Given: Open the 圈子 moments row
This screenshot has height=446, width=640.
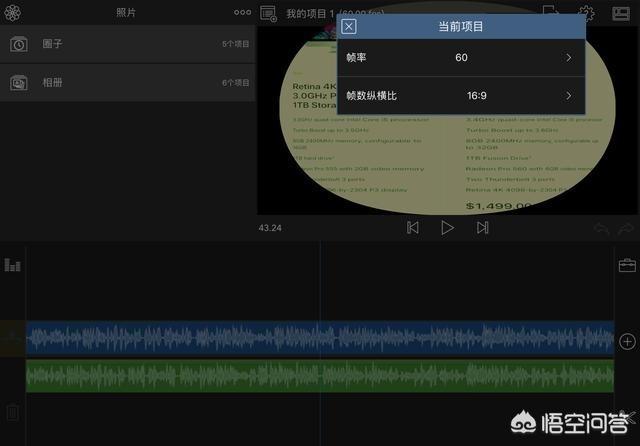Looking at the screenshot, I should click(x=127, y=44).
